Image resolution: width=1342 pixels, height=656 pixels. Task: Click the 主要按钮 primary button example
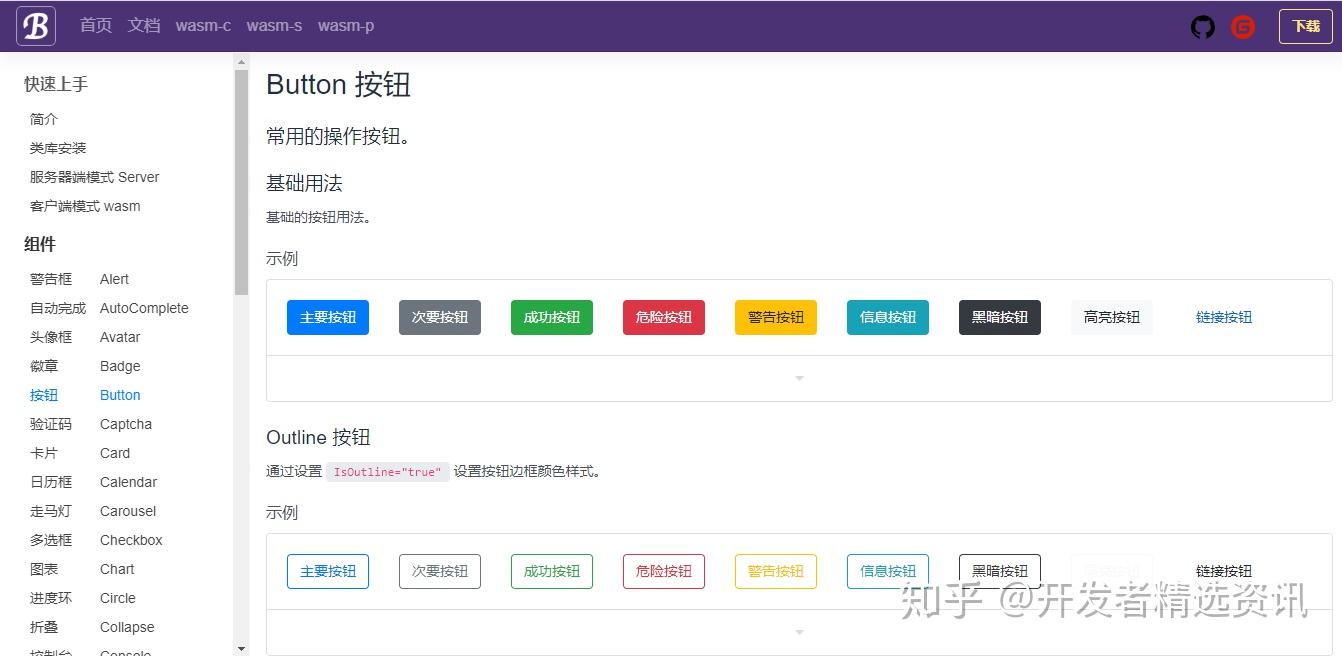click(x=328, y=316)
